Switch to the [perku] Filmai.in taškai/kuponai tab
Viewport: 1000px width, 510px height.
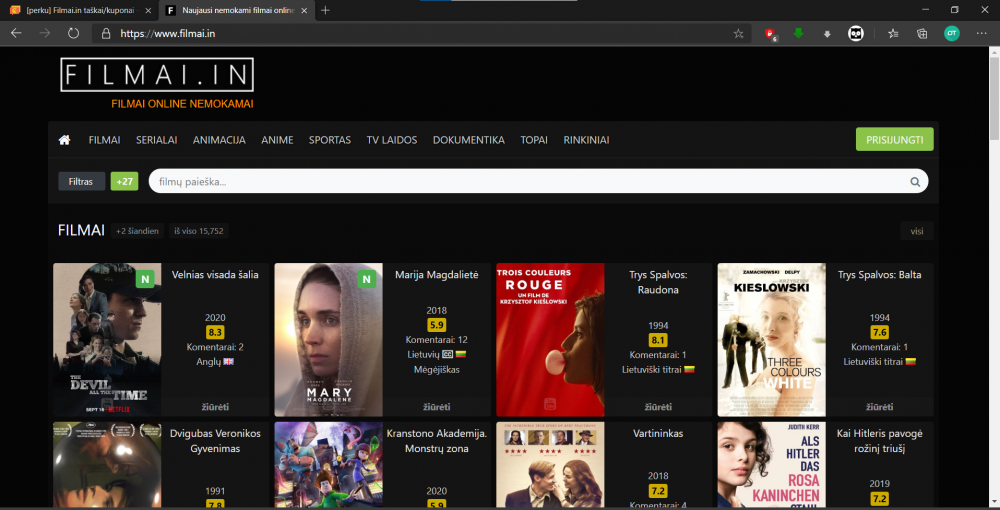pos(78,10)
